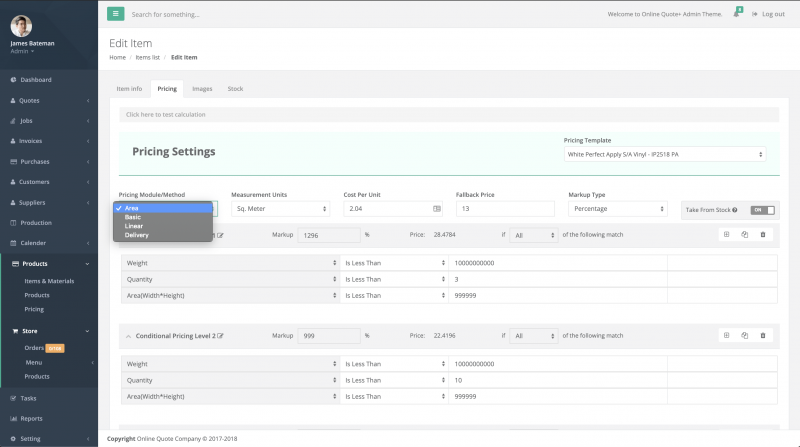Switch to the Stock tab
The height and width of the screenshot is (447, 800).
pos(235,89)
